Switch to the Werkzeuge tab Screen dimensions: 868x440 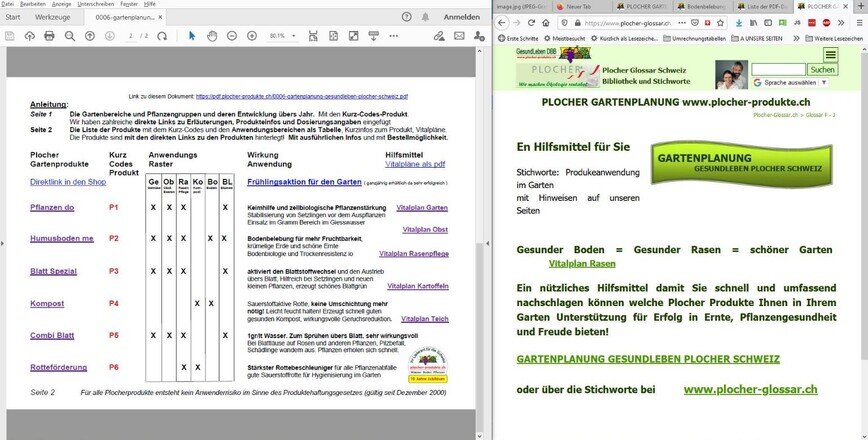[53, 17]
